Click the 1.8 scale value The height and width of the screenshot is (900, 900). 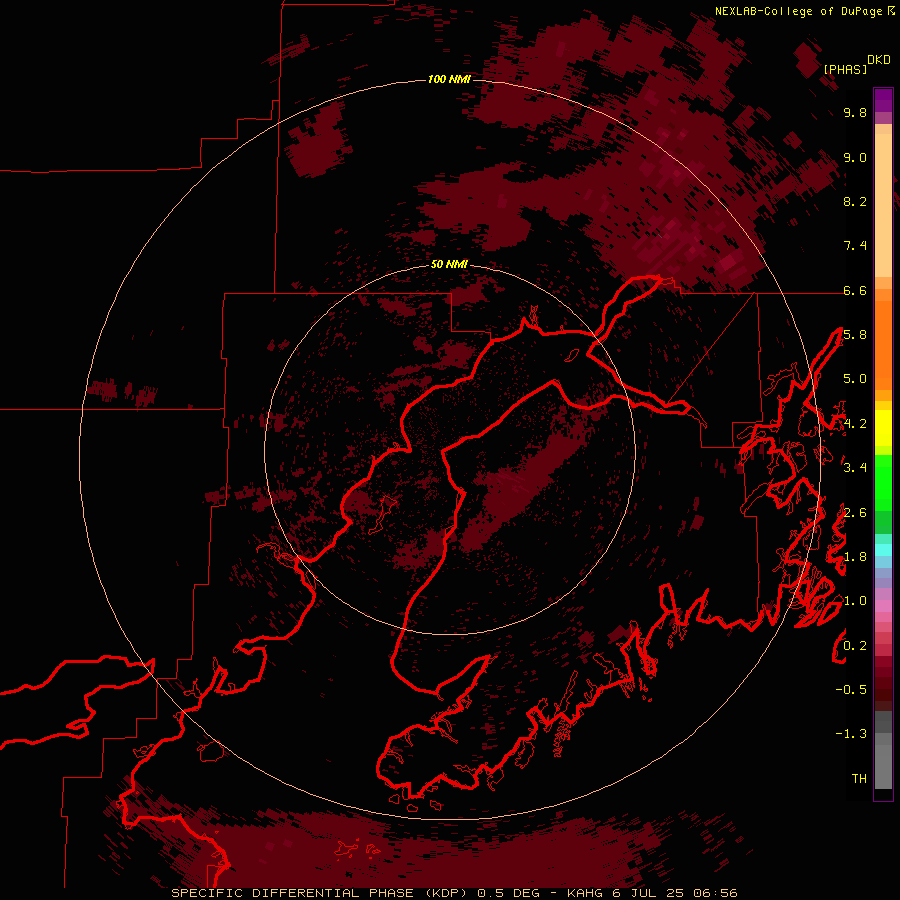(x=855, y=557)
